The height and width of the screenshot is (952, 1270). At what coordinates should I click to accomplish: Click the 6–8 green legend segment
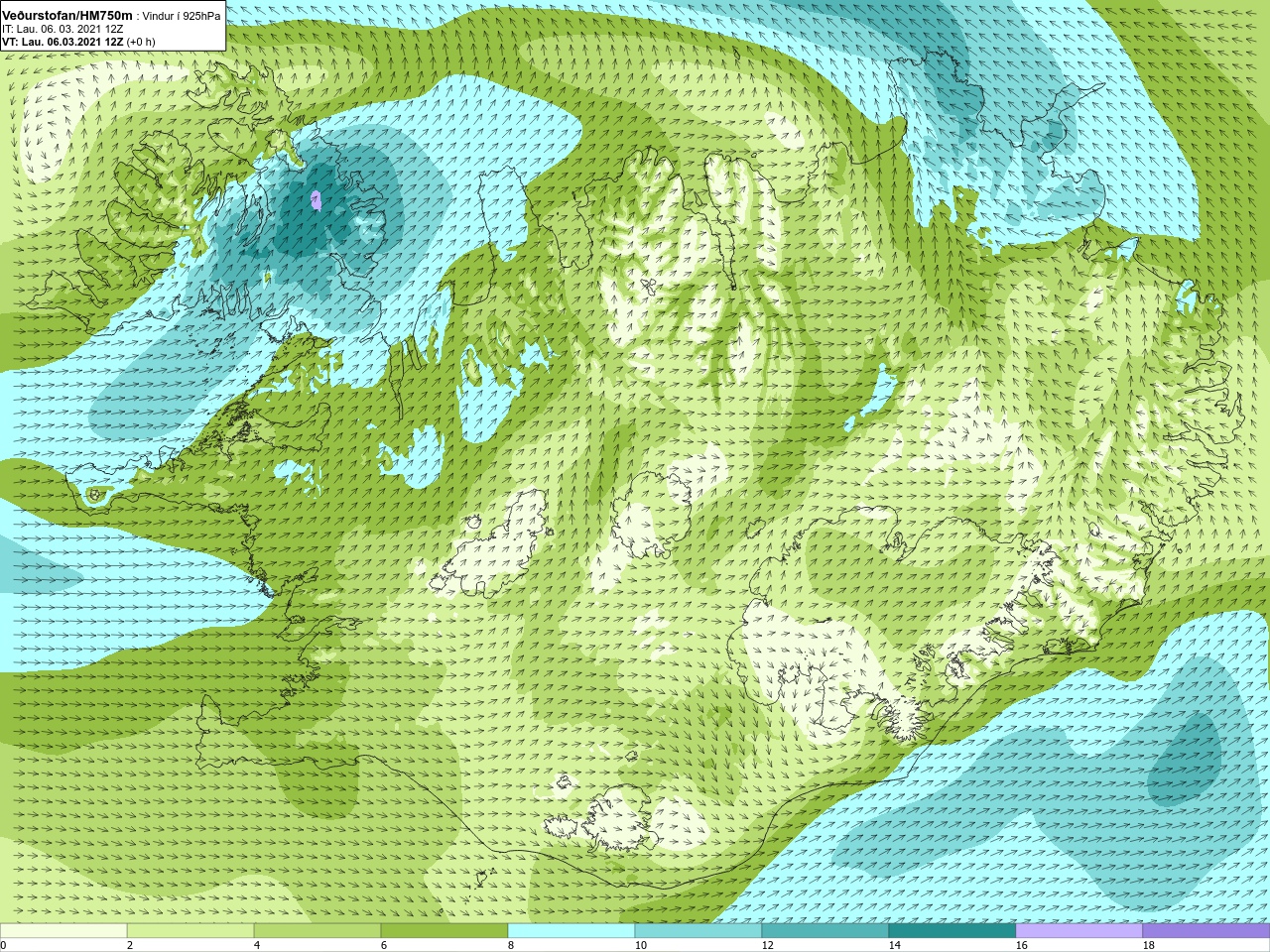(x=444, y=931)
